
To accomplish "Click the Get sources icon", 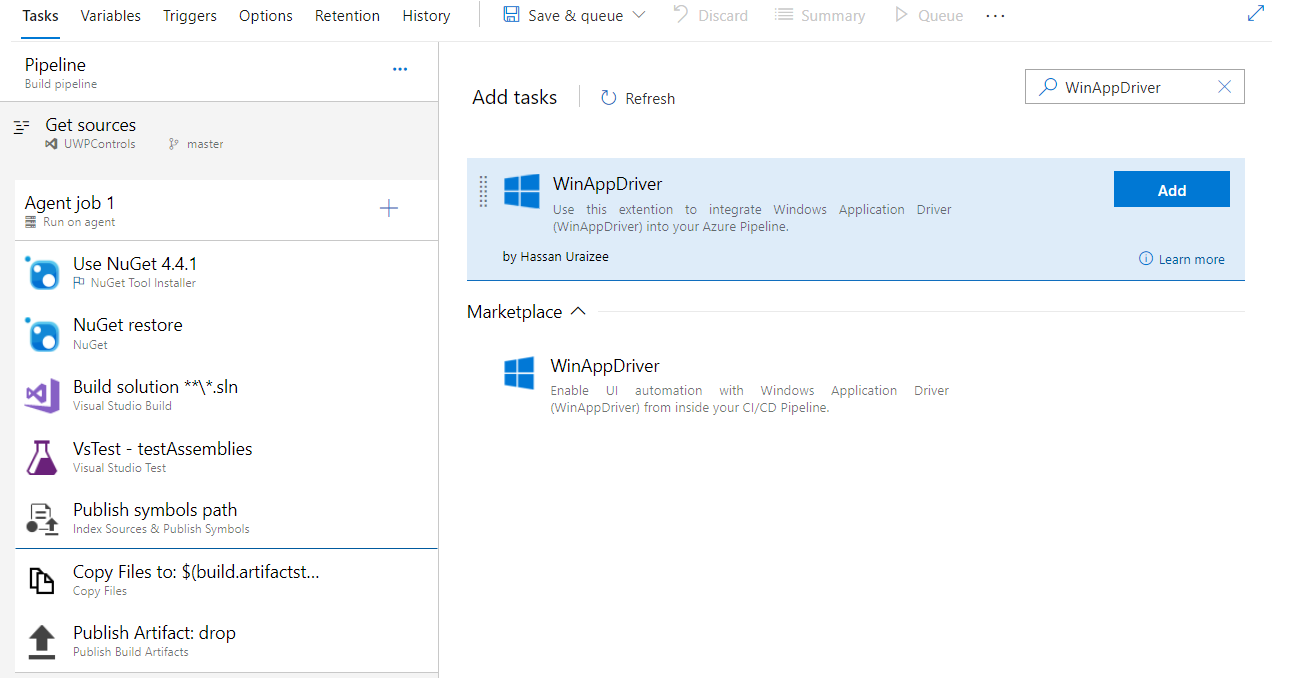I will 22,127.
